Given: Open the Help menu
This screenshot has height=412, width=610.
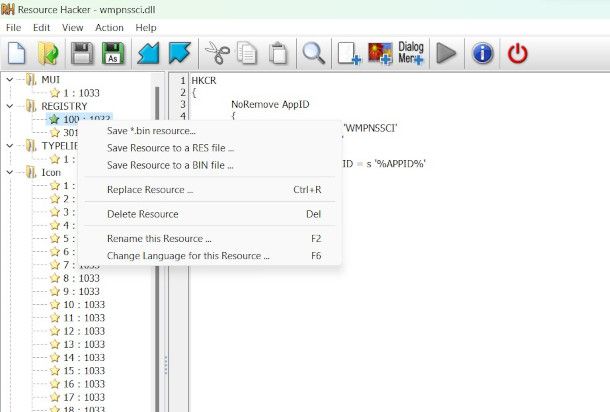Looking at the screenshot, I should pyautogui.click(x=146, y=28).
